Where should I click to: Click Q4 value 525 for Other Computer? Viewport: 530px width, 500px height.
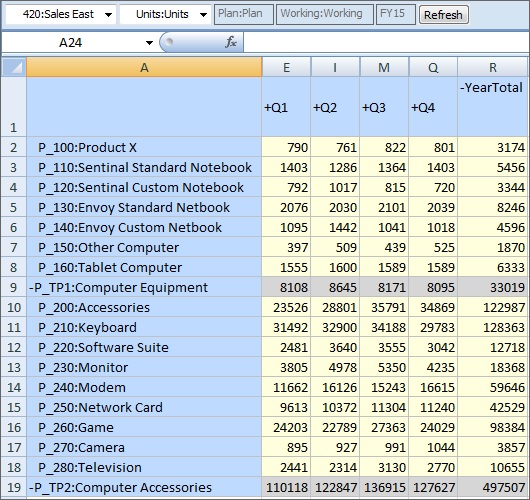coord(433,247)
